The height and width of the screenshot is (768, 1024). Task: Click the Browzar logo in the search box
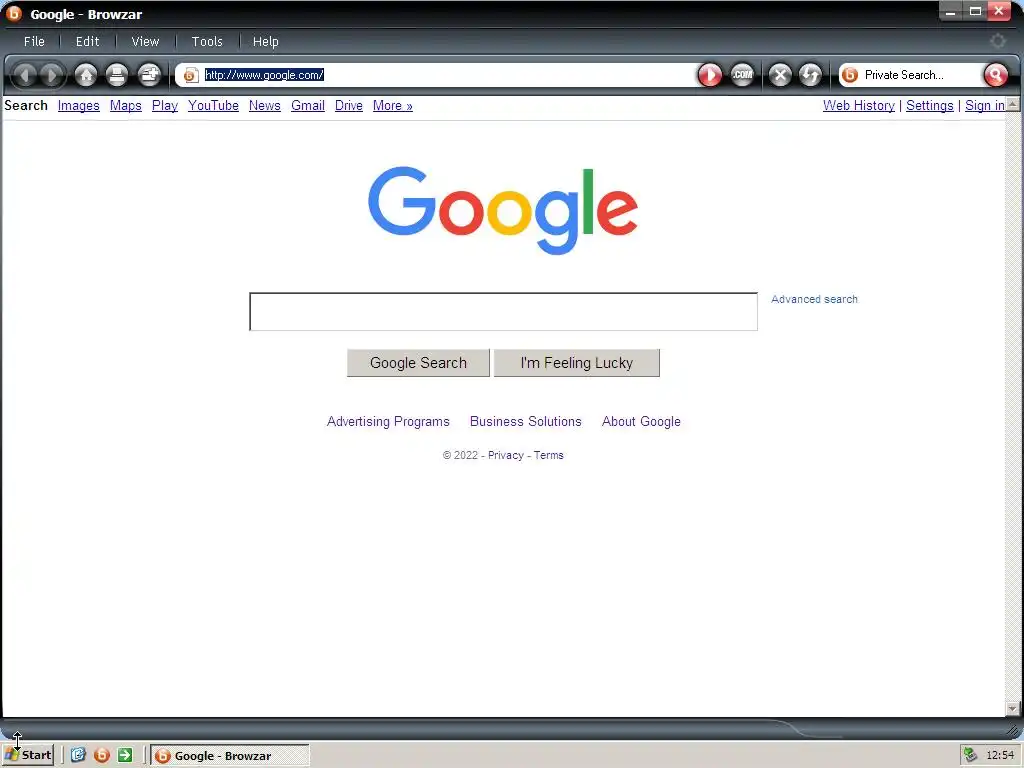pyautogui.click(x=850, y=75)
